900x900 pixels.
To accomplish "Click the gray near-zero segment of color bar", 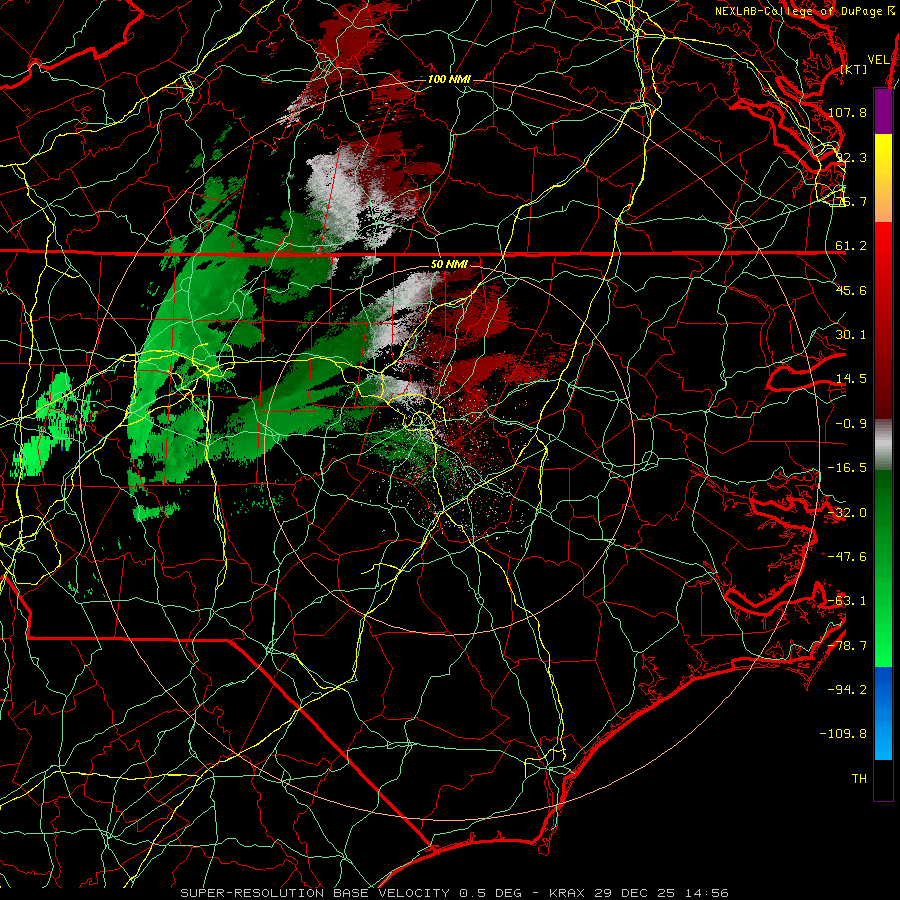I will 883,445.
